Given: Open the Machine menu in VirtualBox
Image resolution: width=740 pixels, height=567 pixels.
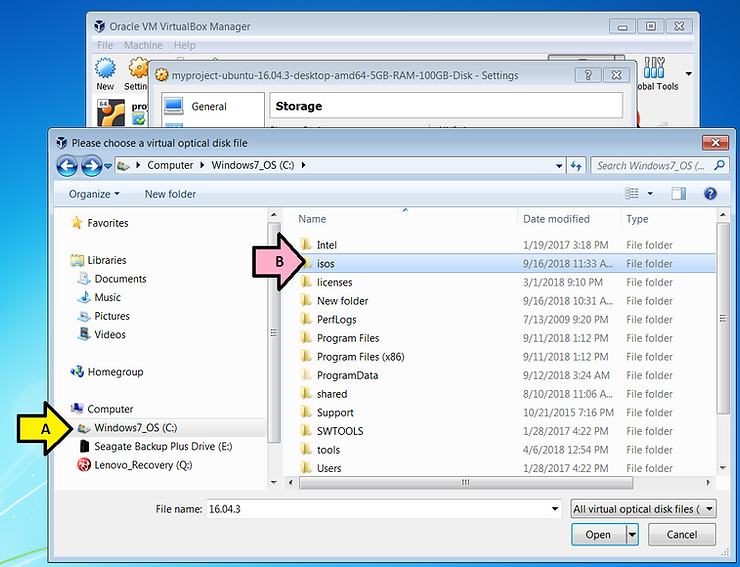Looking at the screenshot, I should (143, 46).
